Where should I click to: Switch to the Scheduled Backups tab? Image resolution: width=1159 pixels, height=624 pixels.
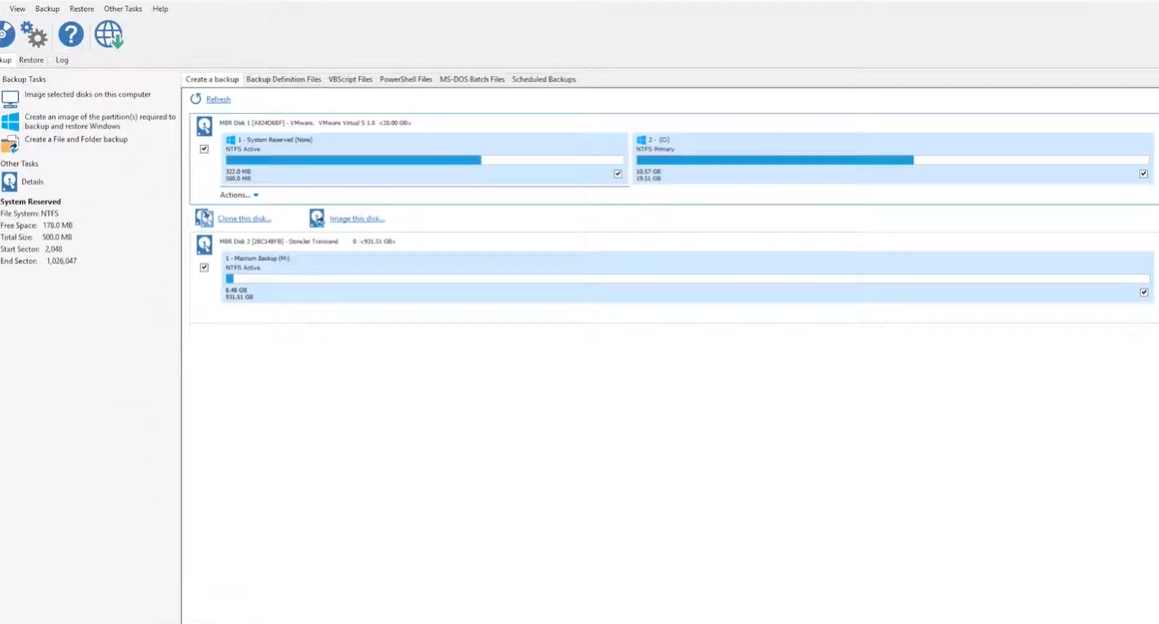(543, 79)
